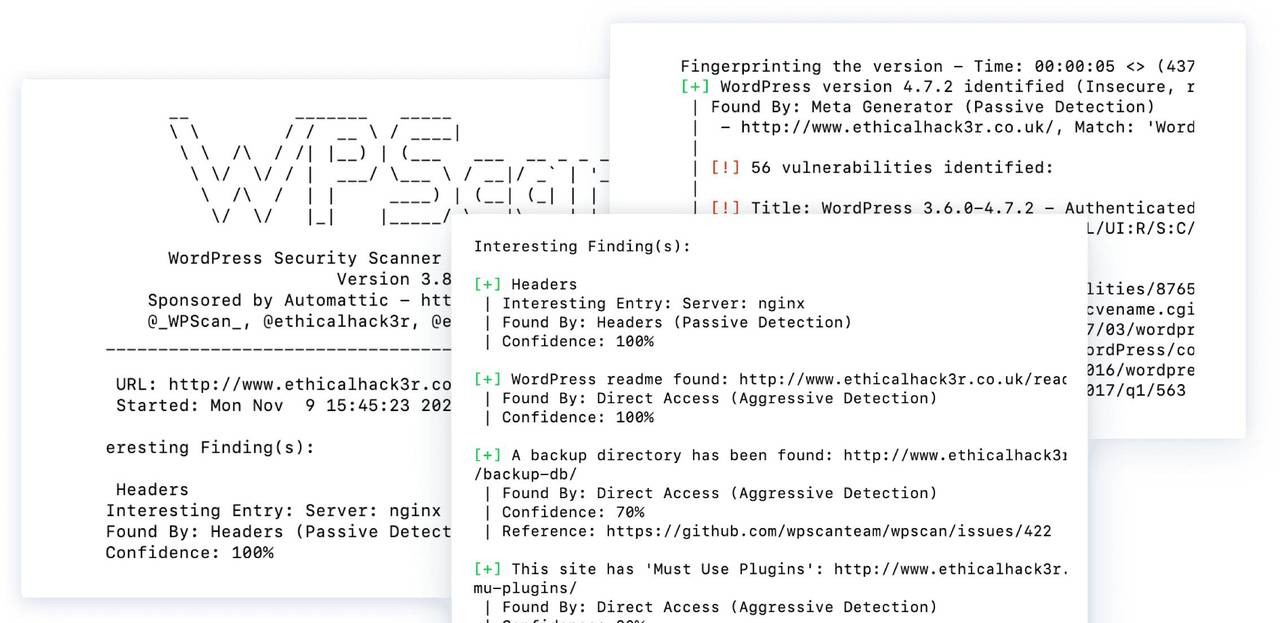Select the 'Fingerprinting the version - Time' line
Viewport: 1280px width, 623px height.
(x=937, y=66)
